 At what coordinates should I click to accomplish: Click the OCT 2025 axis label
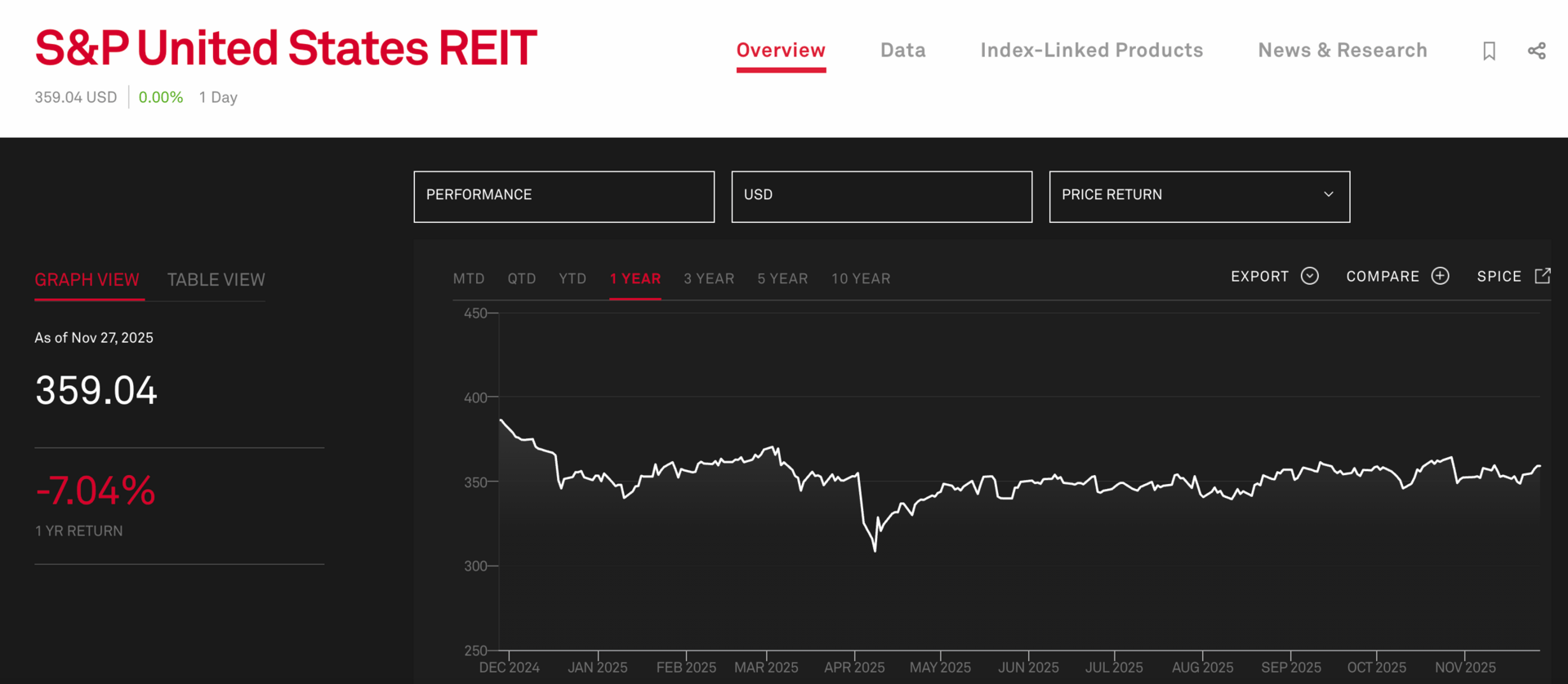click(1377, 668)
